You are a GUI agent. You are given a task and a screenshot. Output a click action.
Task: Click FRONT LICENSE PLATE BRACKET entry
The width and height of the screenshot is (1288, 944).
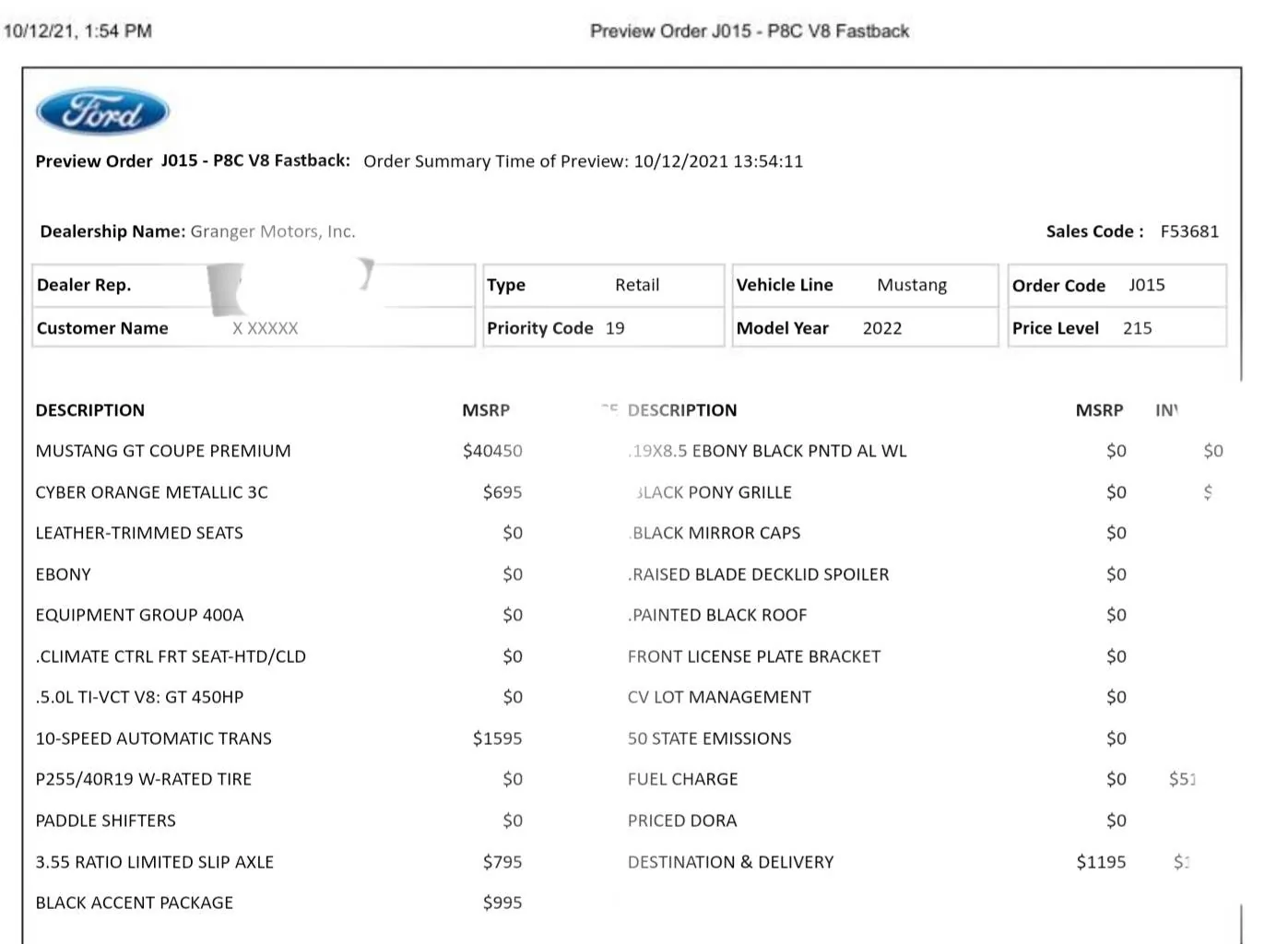[x=754, y=656]
